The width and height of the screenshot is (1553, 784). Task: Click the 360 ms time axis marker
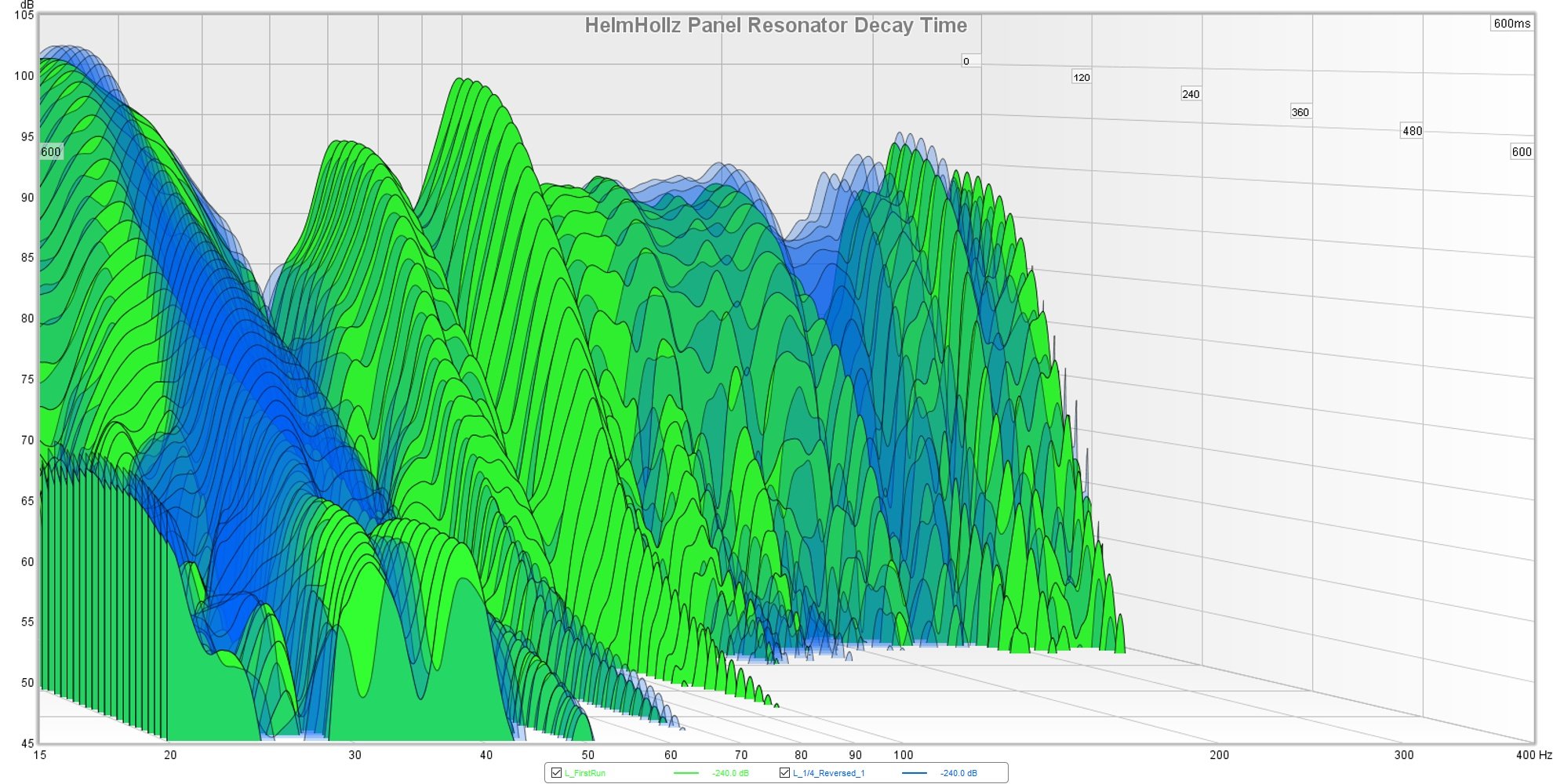(1300, 112)
